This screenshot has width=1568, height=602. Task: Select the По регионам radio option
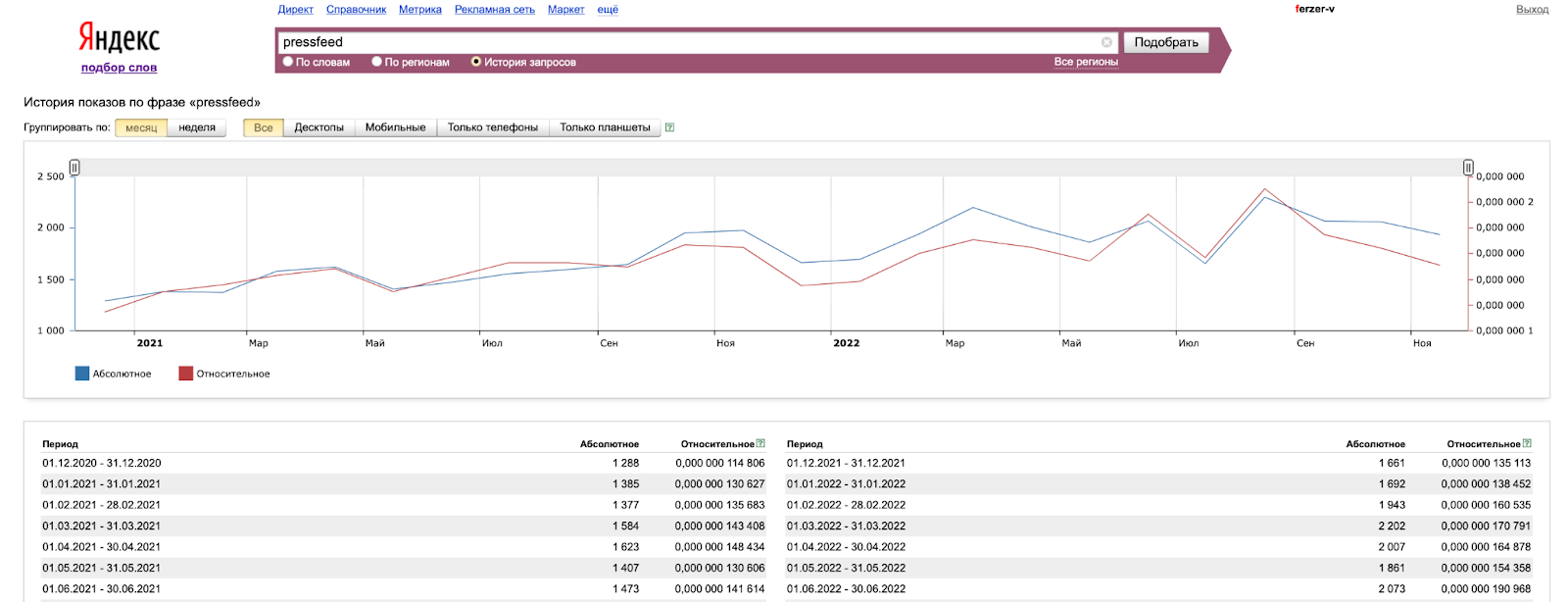377,62
